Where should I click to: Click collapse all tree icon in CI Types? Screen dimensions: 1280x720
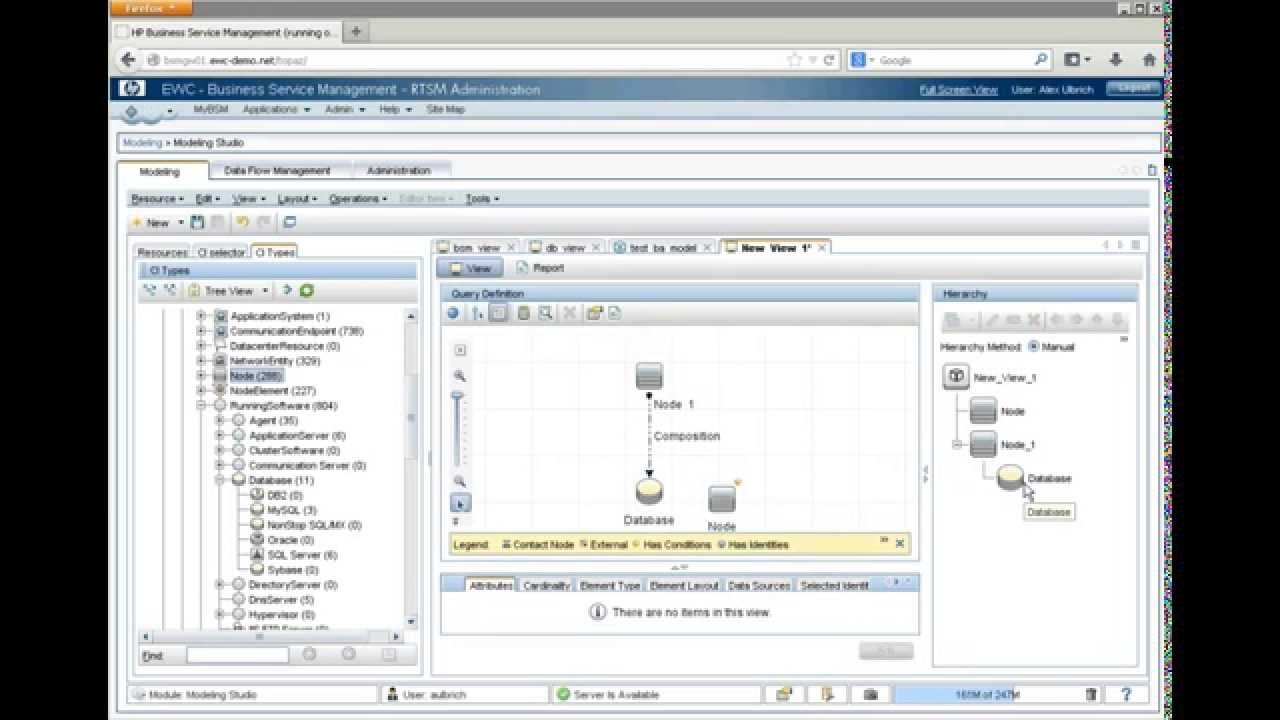(x=170, y=291)
